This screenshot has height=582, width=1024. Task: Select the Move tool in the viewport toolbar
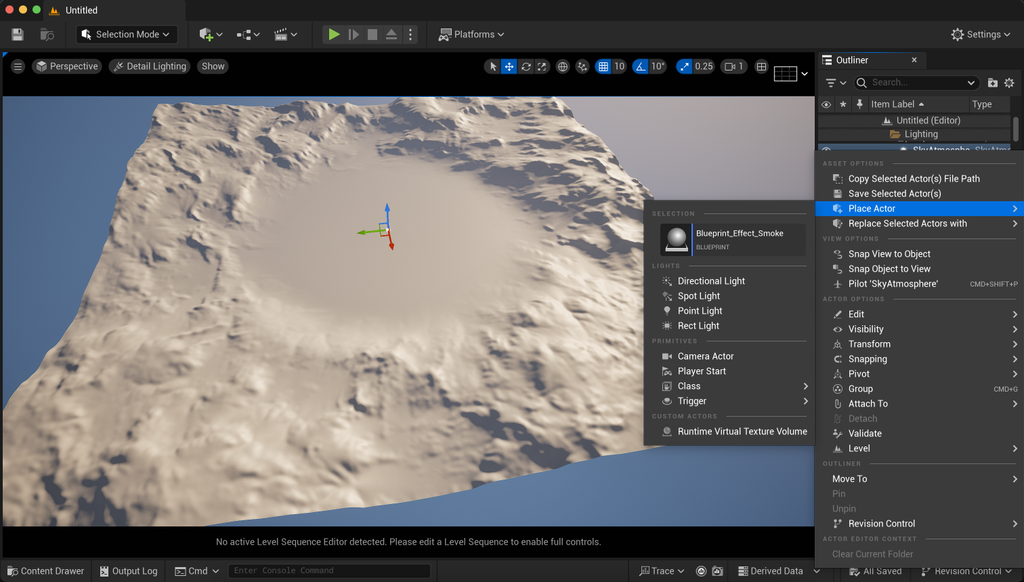pyautogui.click(x=508, y=67)
